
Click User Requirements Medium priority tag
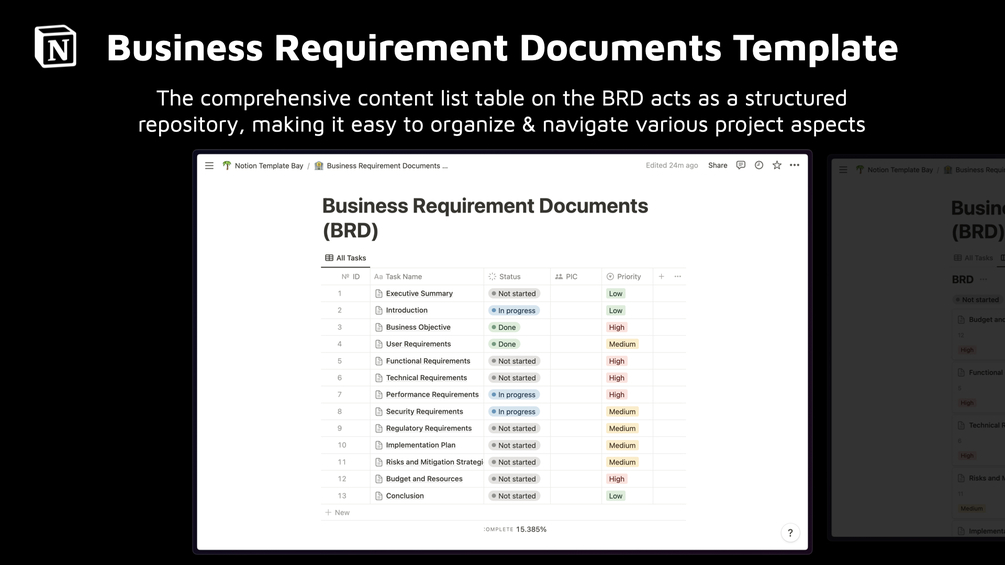coord(622,344)
